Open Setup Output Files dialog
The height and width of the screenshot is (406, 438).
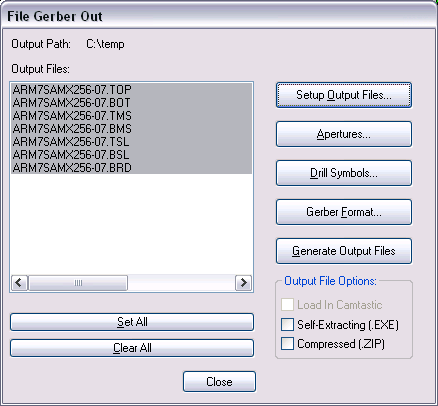point(344,95)
